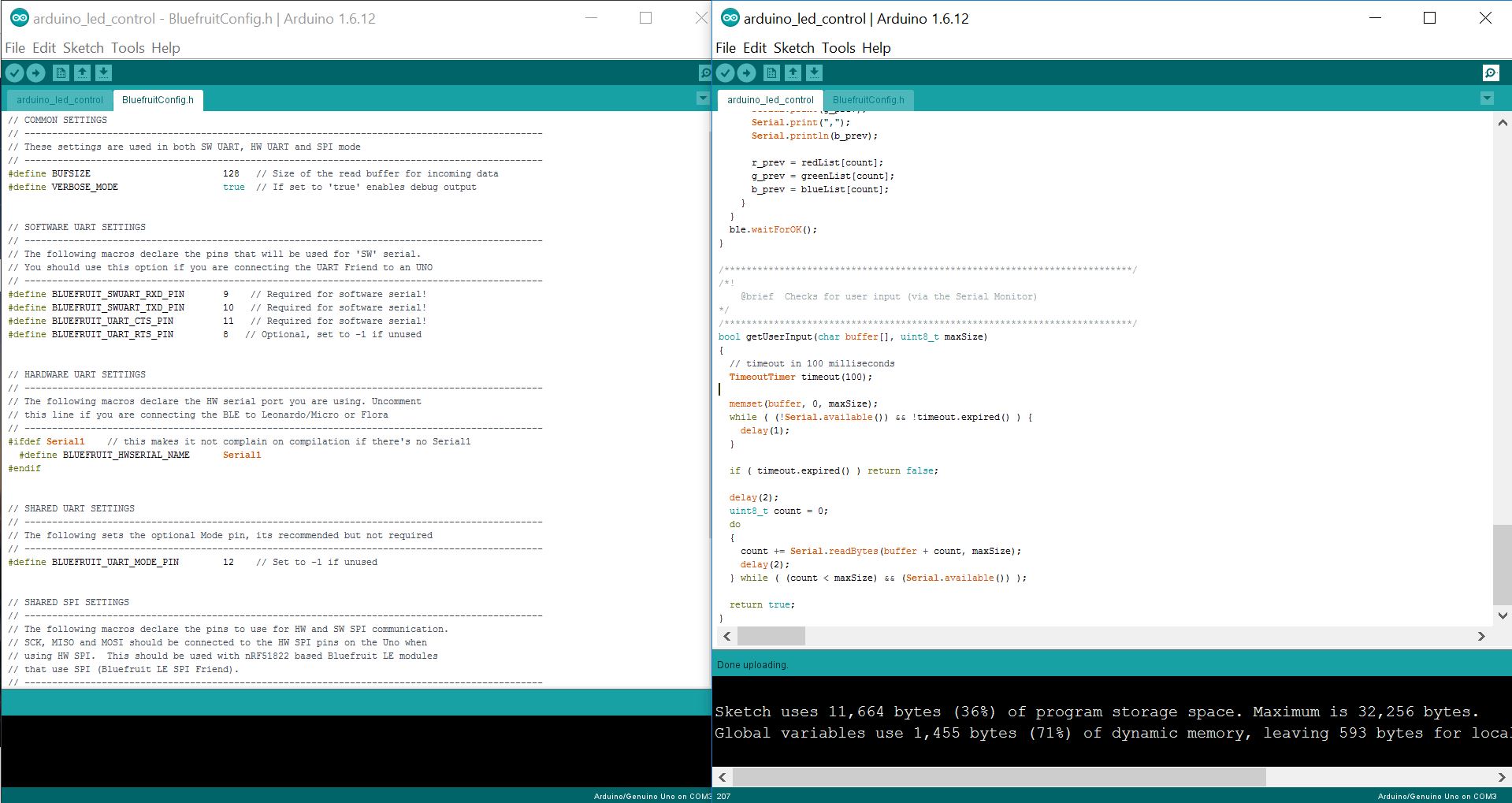Click 'uint8_t count = 0;' line
1512x803 pixels.
tap(778, 511)
